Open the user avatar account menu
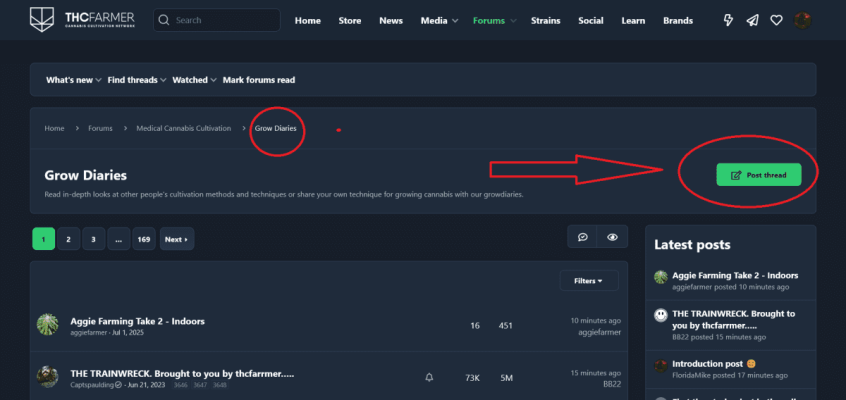Screen dimensions: 846x400 tap(803, 21)
